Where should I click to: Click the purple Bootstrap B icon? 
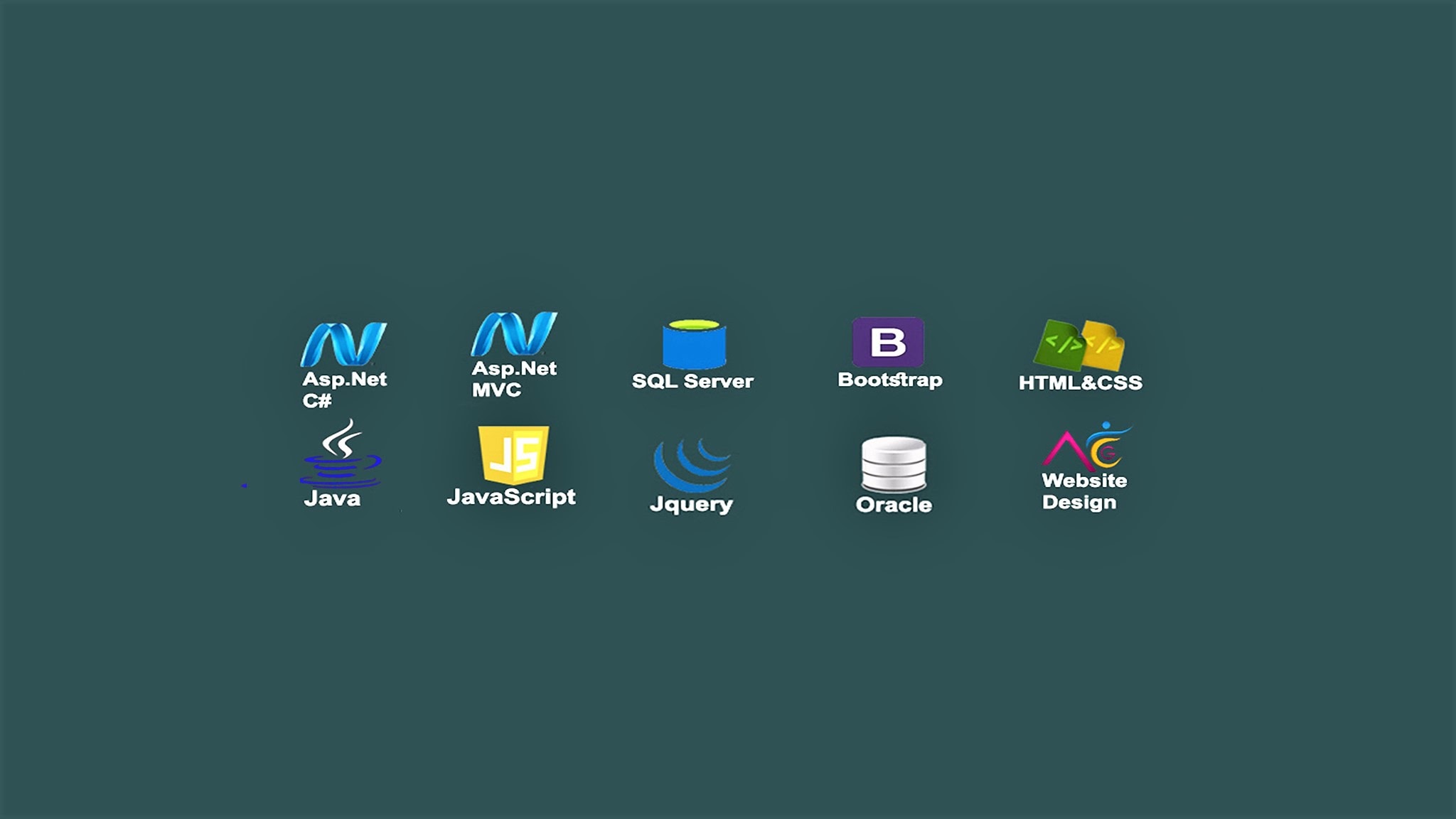click(888, 342)
